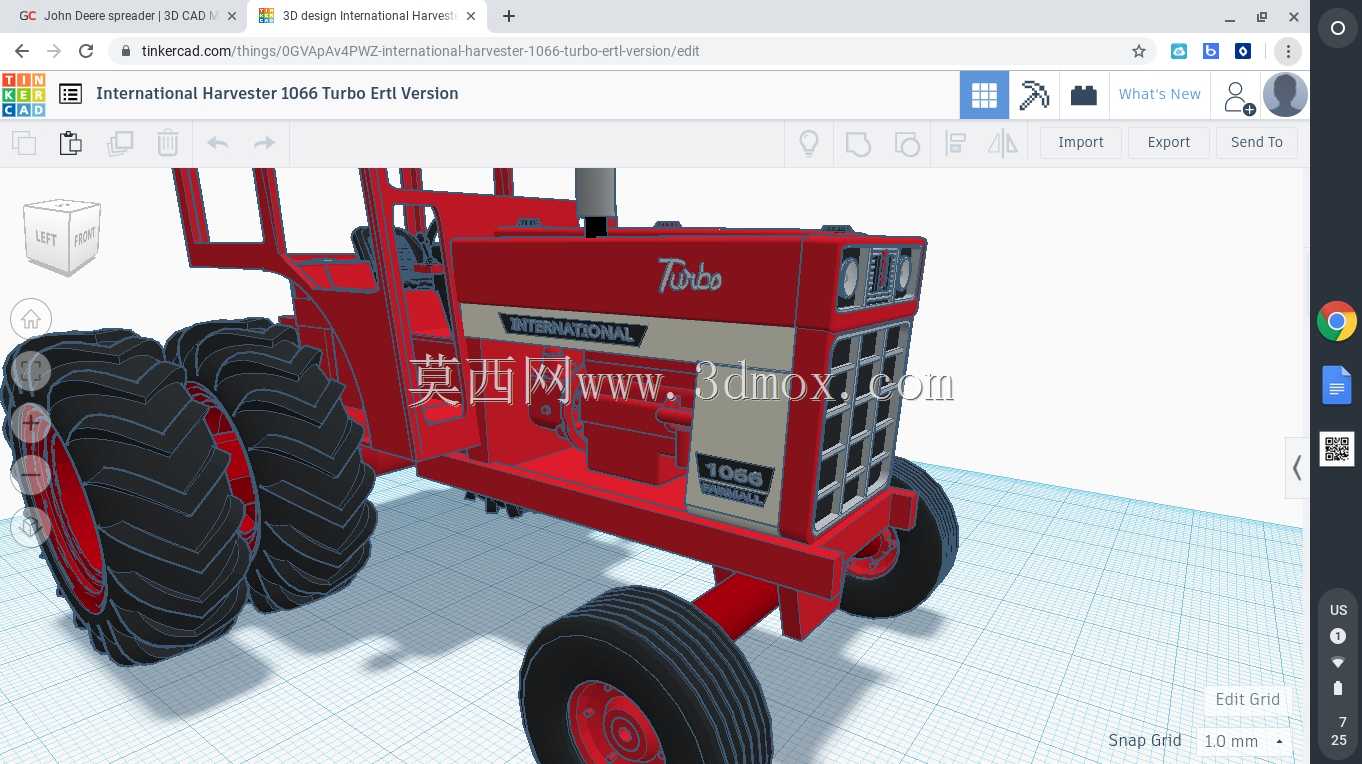This screenshot has height=764, width=1362.
Task: Click the Group shapes icon
Action: coord(858,143)
